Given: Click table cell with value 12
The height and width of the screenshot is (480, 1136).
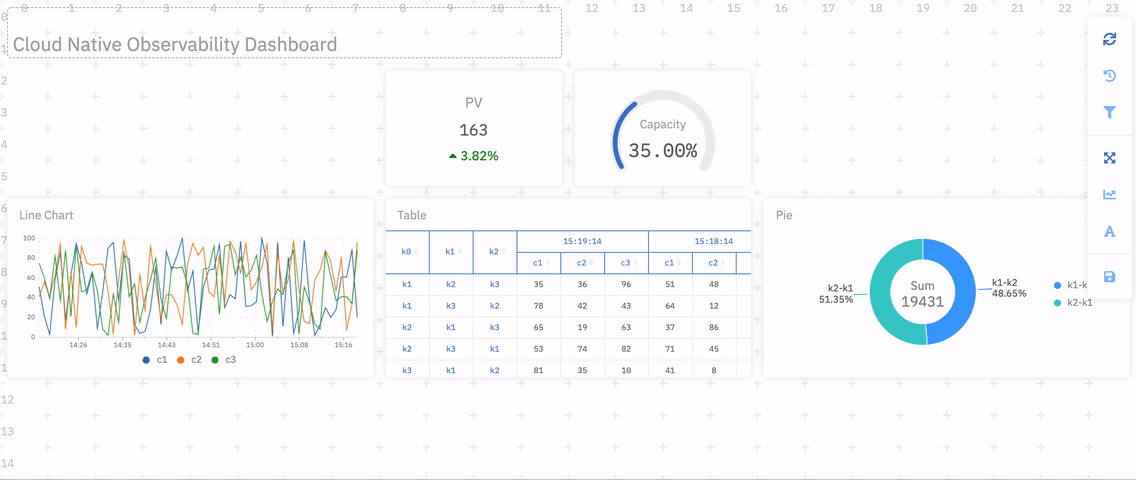Looking at the screenshot, I should (x=714, y=306).
